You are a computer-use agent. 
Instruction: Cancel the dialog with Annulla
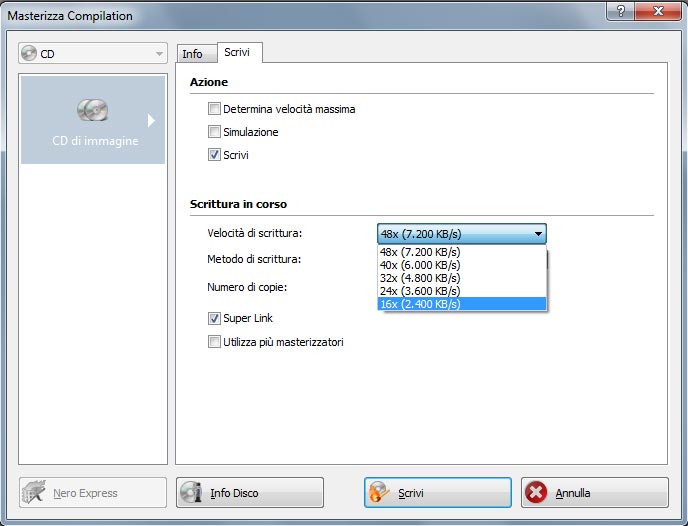595,493
